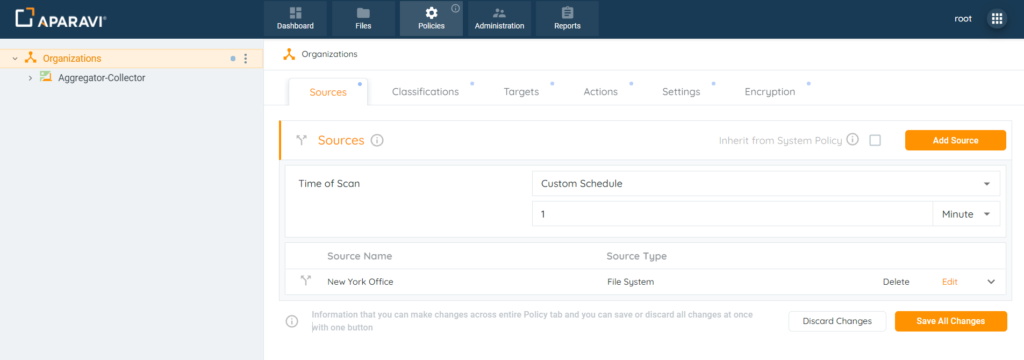The width and height of the screenshot is (1024, 360).
Task: Click the Sources section header icon
Action: pos(302,140)
